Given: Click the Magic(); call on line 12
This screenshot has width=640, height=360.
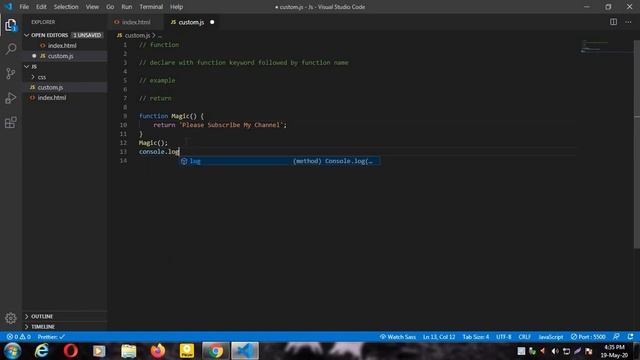Looking at the screenshot, I should 153,142.
